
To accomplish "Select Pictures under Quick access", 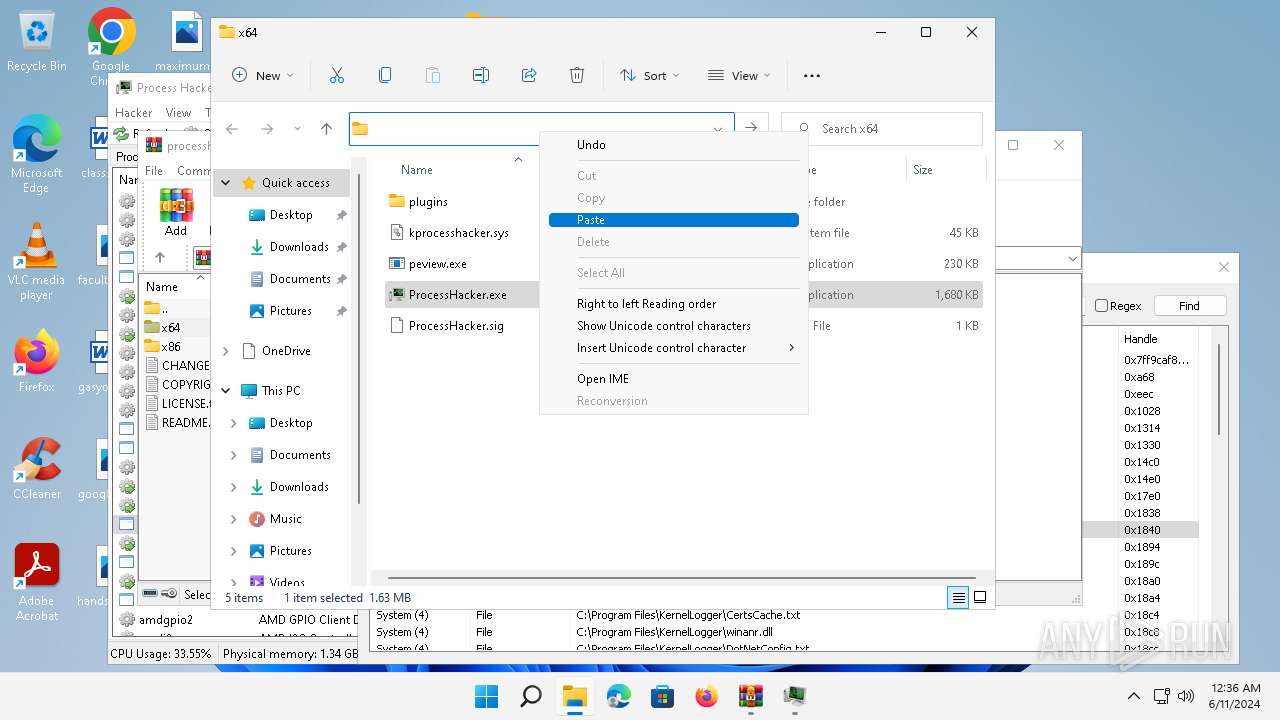I will pos(291,311).
